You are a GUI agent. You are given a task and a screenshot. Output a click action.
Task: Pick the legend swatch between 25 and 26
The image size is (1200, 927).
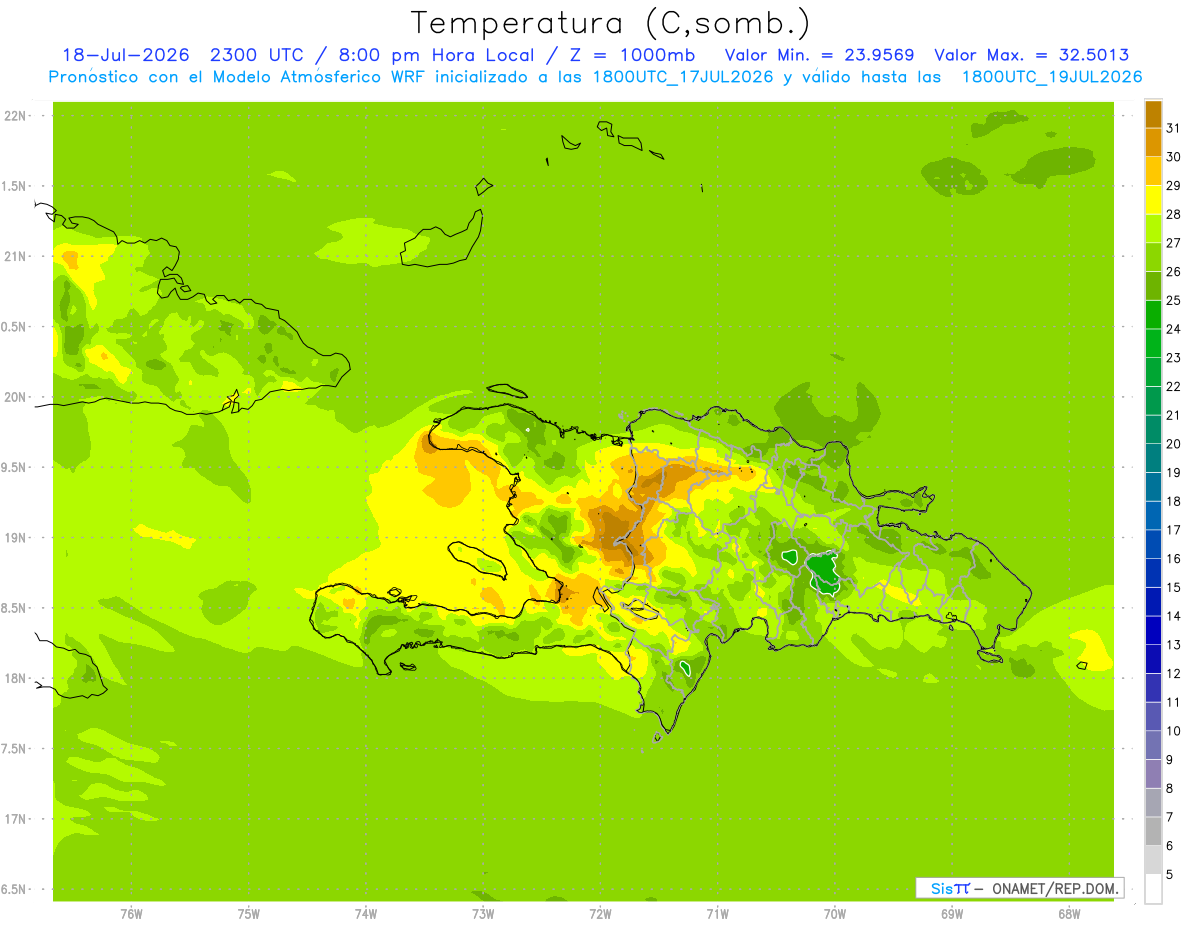[x=1153, y=286]
